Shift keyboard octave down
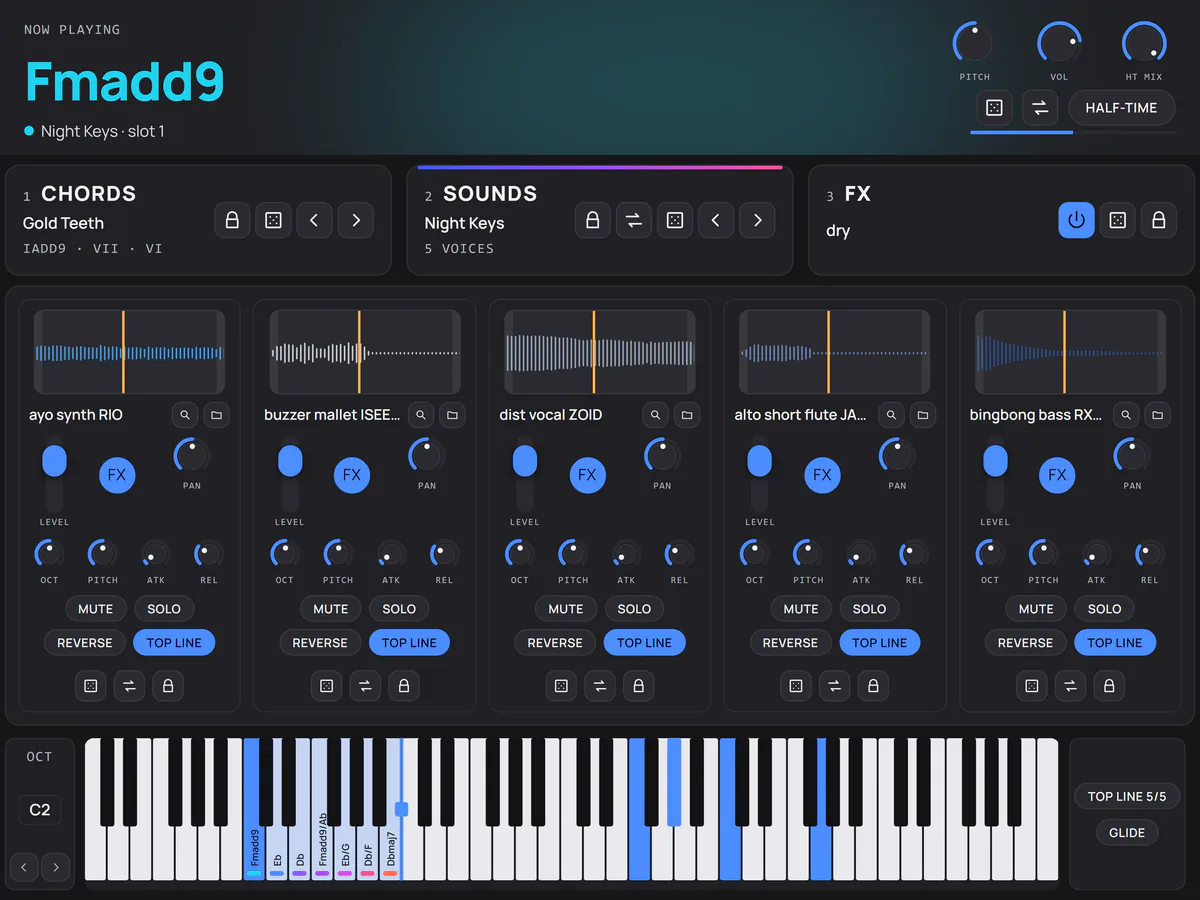Viewport: 1200px width, 900px height. [24, 867]
